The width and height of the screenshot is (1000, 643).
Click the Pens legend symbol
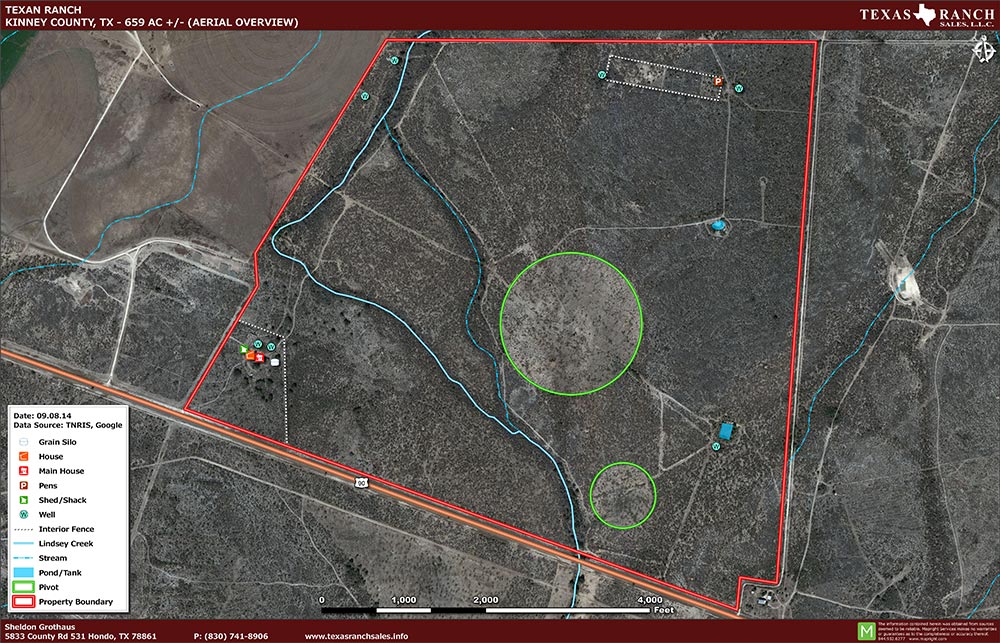[x=22, y=486]
